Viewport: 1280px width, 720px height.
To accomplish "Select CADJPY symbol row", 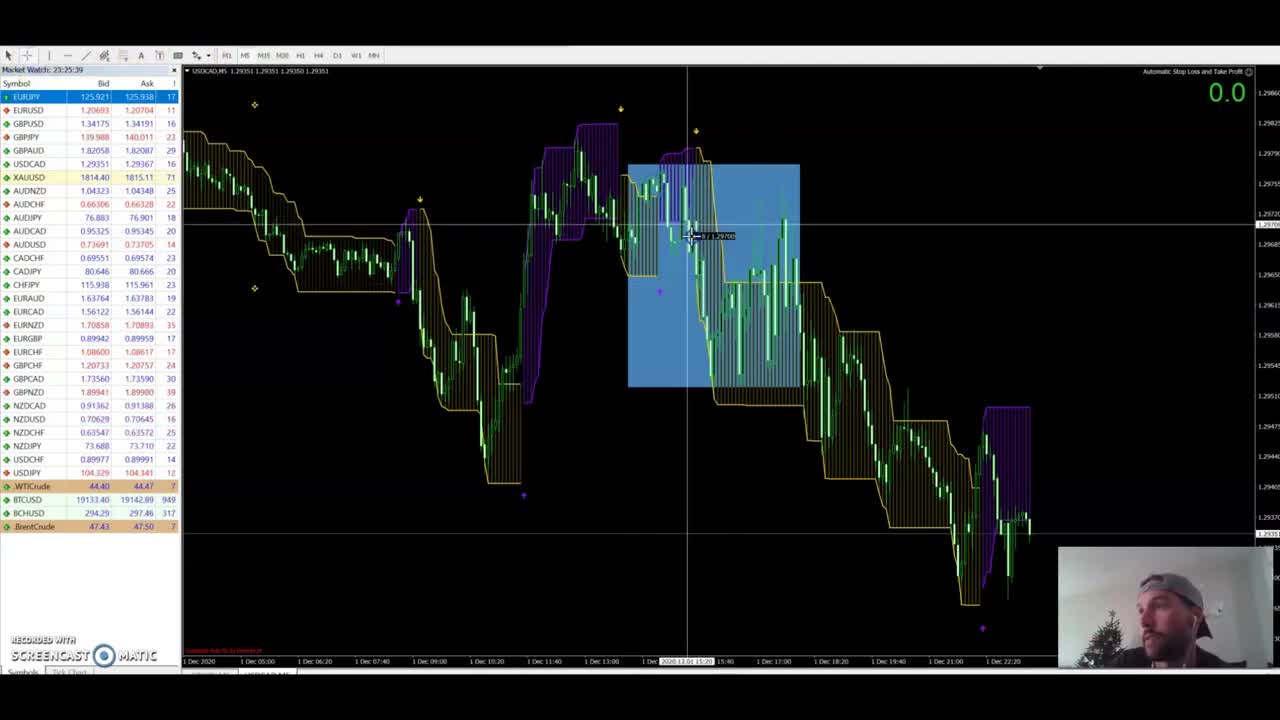I will (90, 271).
